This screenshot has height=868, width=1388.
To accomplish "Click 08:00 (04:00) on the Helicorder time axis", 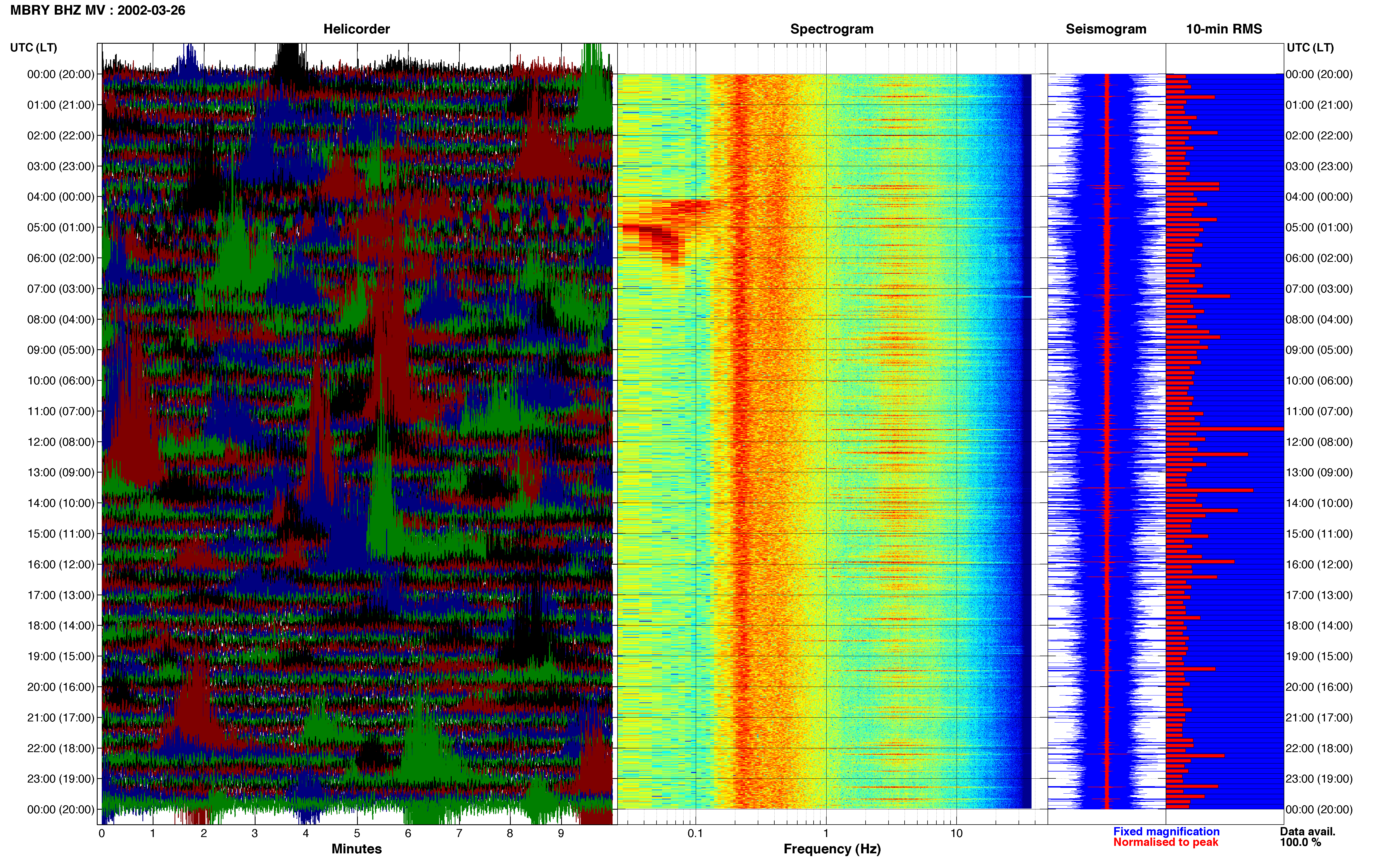I will pyautogui.click(x=61, y=320).
